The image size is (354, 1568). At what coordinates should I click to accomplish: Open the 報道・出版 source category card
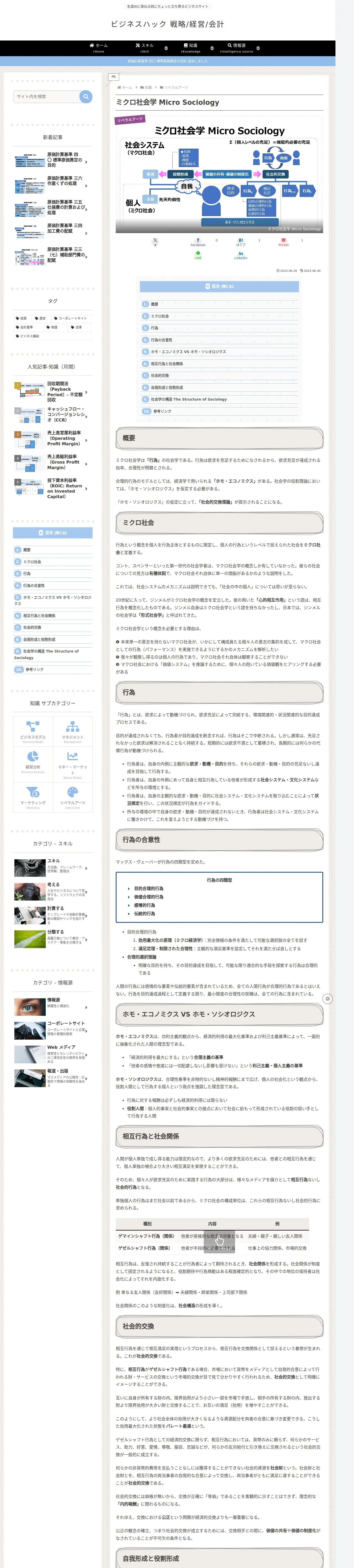coord(53,1077)
